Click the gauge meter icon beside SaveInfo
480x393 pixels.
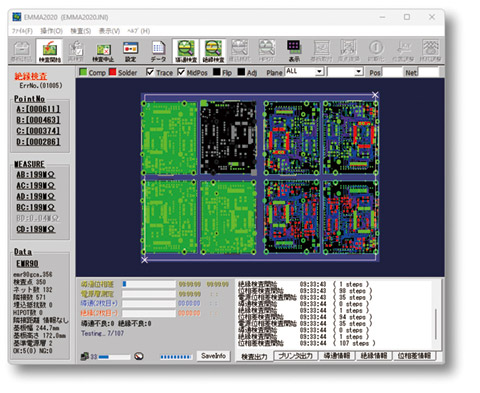pyautogui.click(x=139, y=356)
